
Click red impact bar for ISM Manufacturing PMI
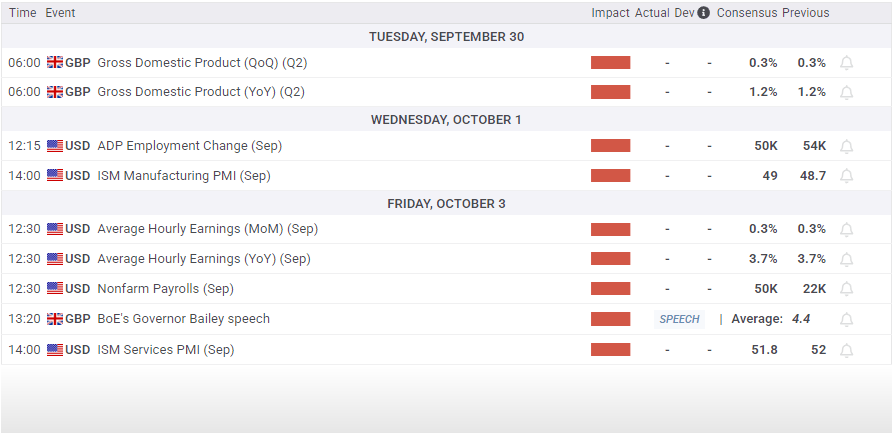pos(610,176)
